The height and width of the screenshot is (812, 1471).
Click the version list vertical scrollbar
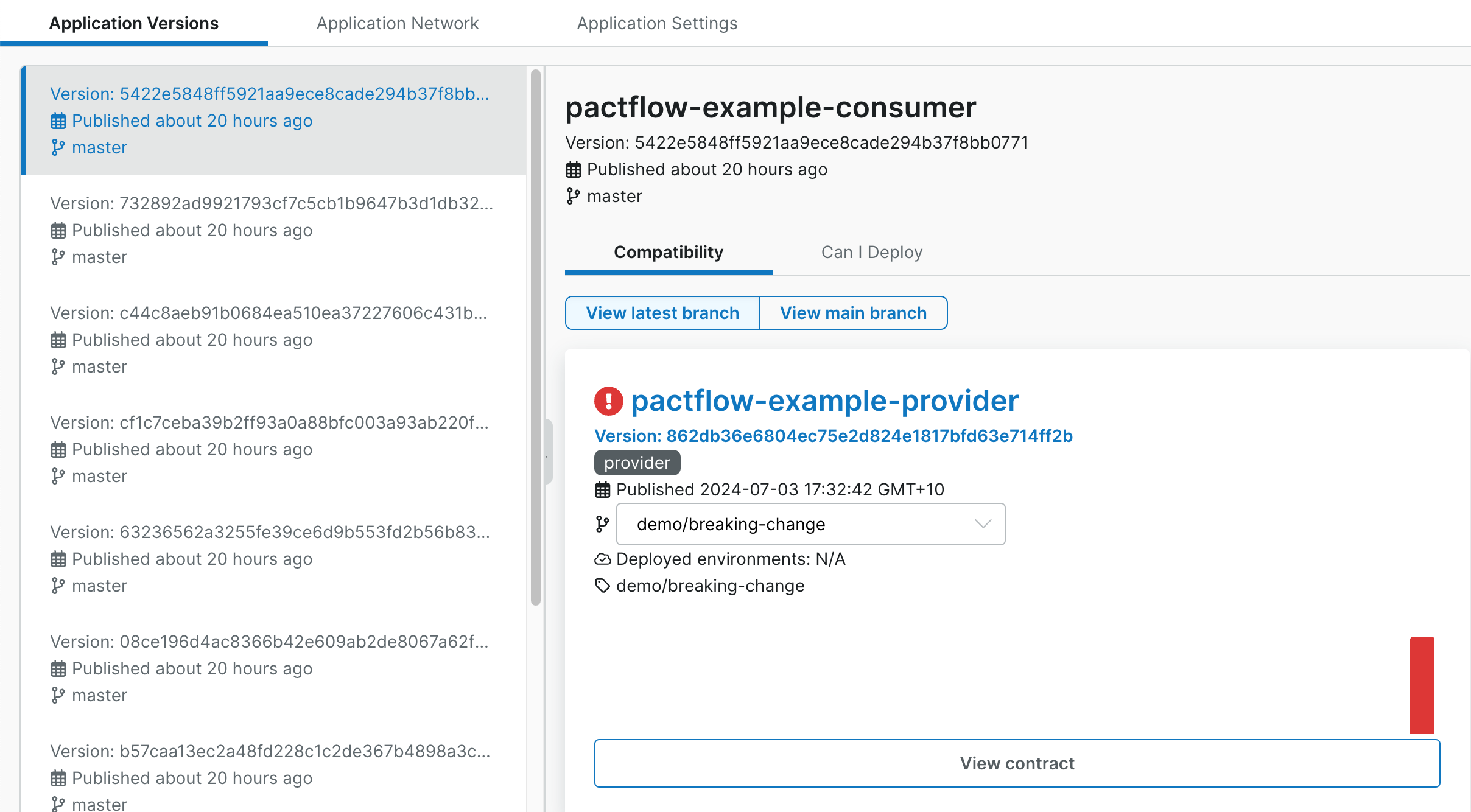[x=536, y=338]
